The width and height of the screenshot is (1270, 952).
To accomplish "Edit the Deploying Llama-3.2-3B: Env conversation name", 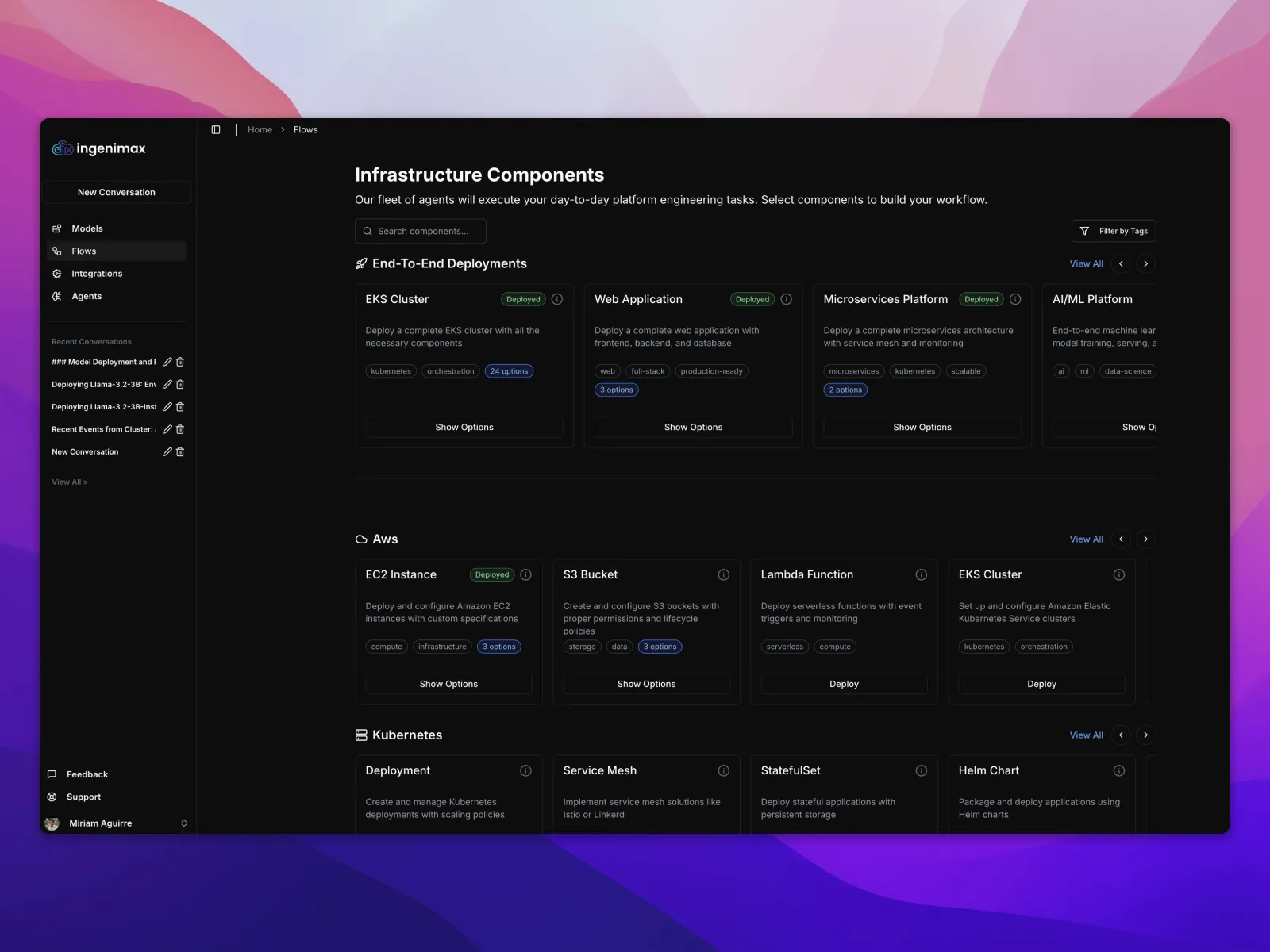I will [x=167, y=384].
